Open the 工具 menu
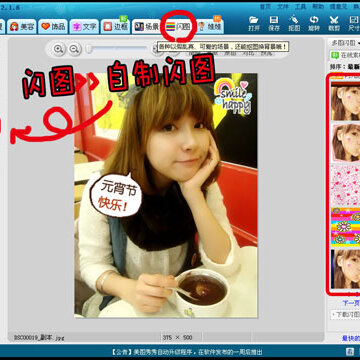Image resolution: width=360 pixels, height=360 pixels. point(300,6)
